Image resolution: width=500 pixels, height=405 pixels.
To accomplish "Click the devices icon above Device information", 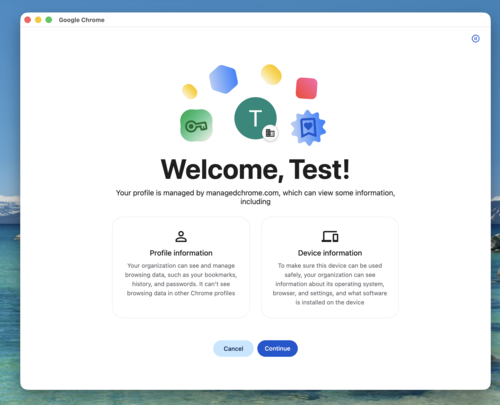I will coord(330,236).
